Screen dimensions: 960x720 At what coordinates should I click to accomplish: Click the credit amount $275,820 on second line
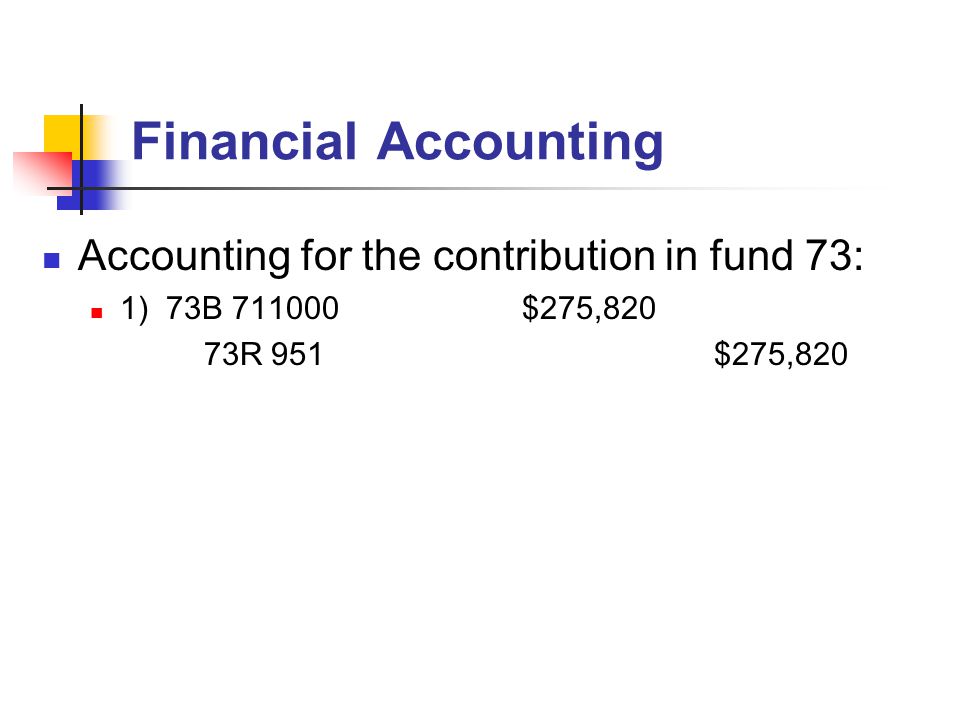pos(781,354)
